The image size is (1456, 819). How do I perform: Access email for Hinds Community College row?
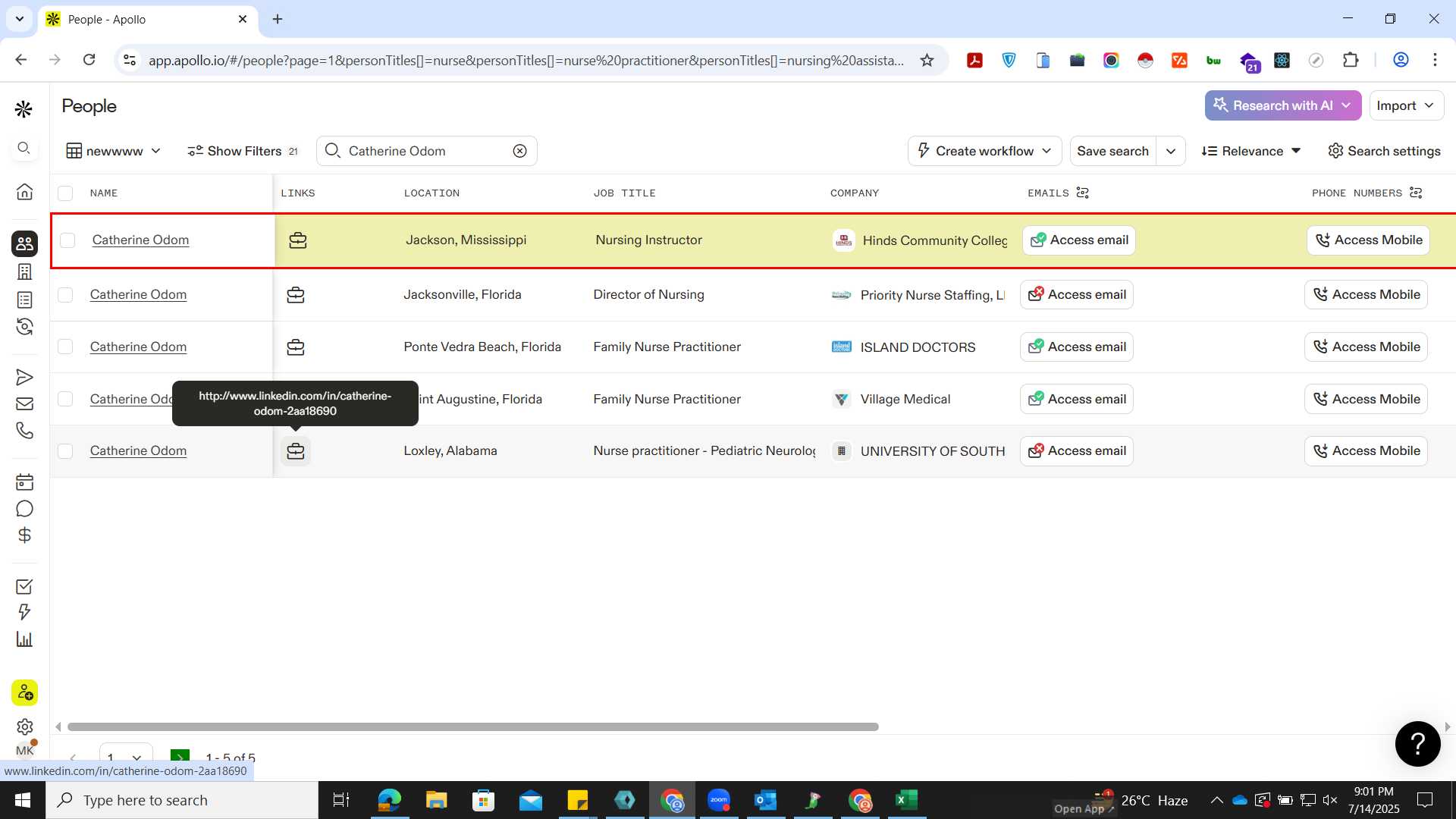(x=1079, y=240)
